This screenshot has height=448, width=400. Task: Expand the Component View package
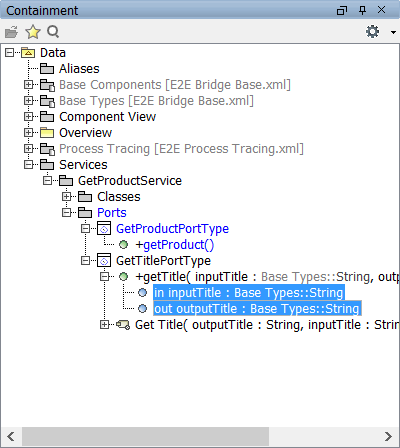(29, 117)
